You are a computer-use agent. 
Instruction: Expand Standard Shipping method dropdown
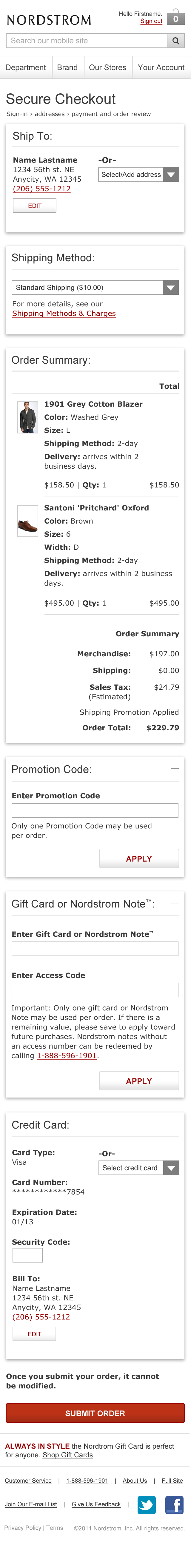(x=95, y=287)
